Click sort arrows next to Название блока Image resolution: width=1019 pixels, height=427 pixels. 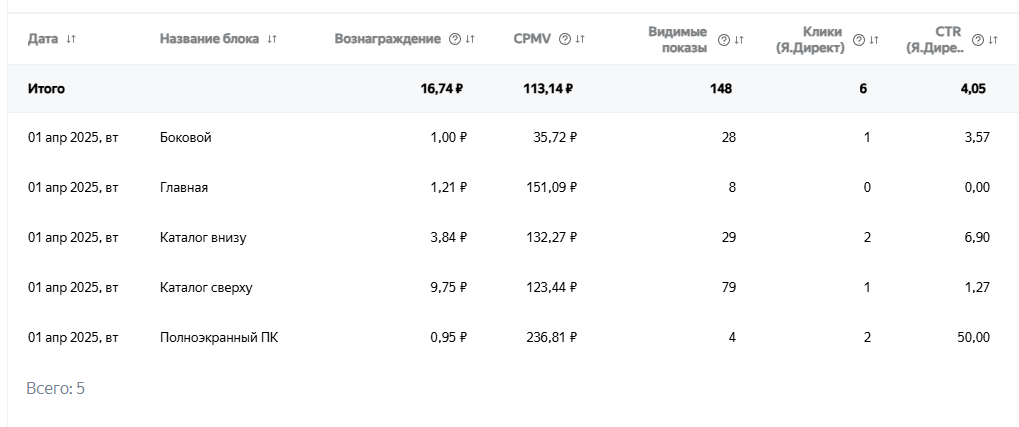tap(272, 39)
